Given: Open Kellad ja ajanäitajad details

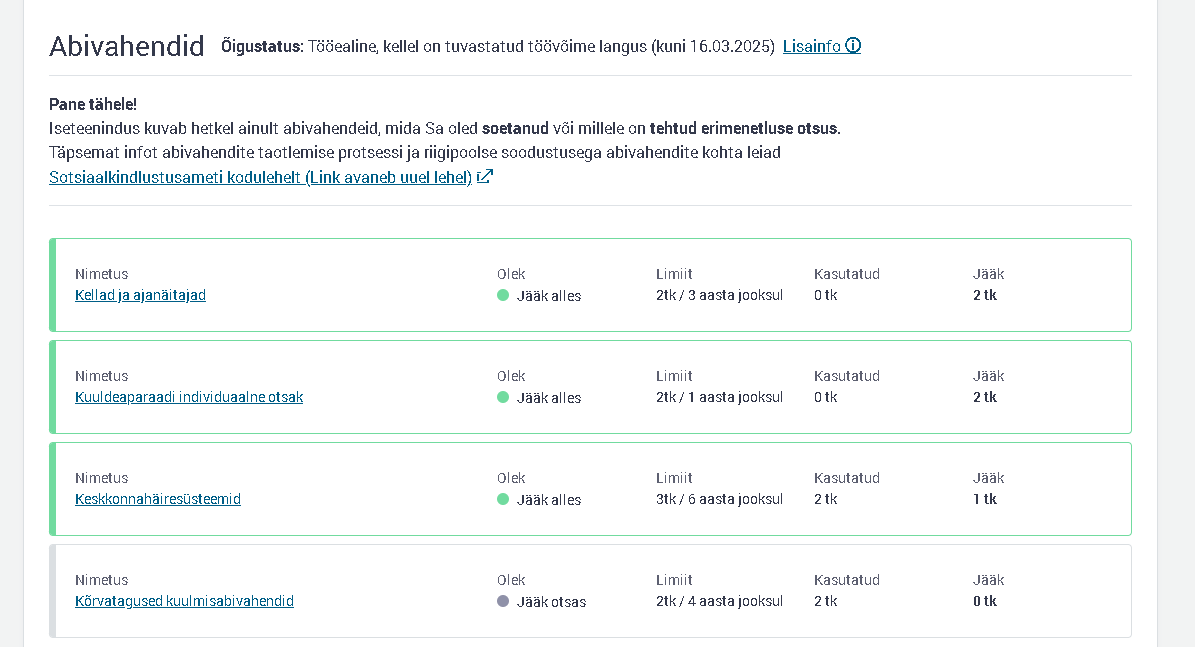Looking at the screenshot, I should (x=140, y=295).
